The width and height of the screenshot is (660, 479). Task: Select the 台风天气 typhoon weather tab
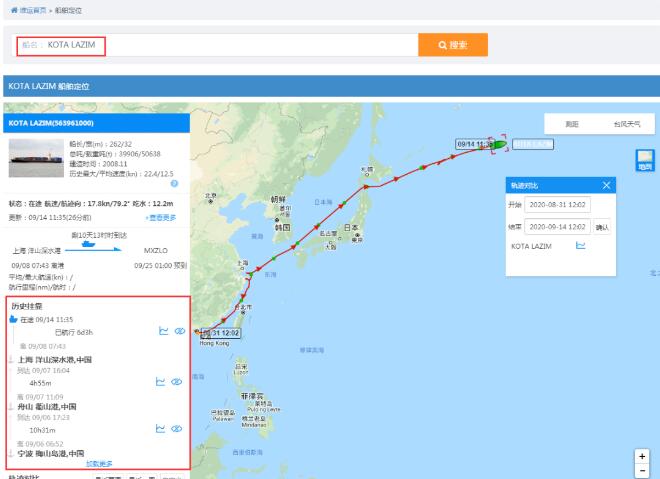click(627, 125)
